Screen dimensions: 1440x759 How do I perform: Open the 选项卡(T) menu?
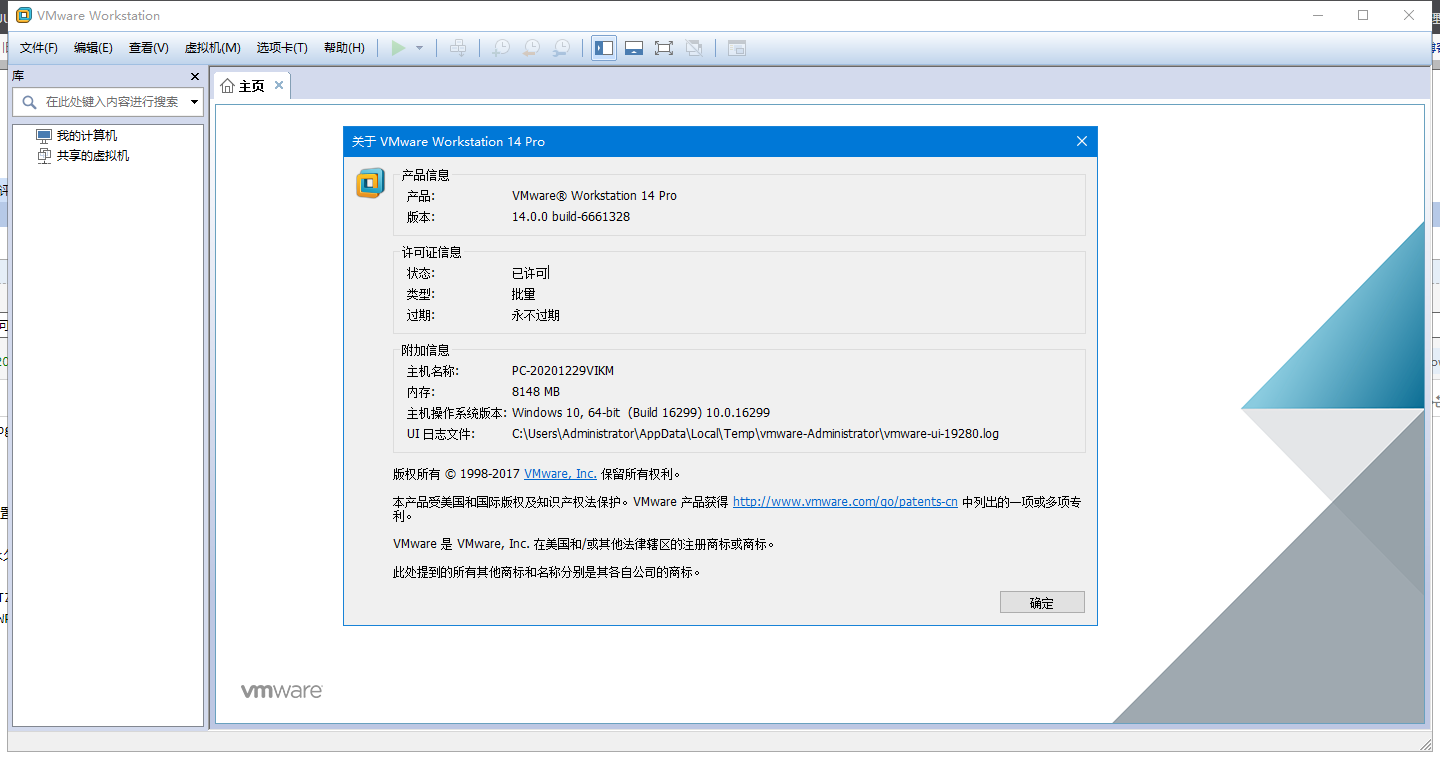282,48
